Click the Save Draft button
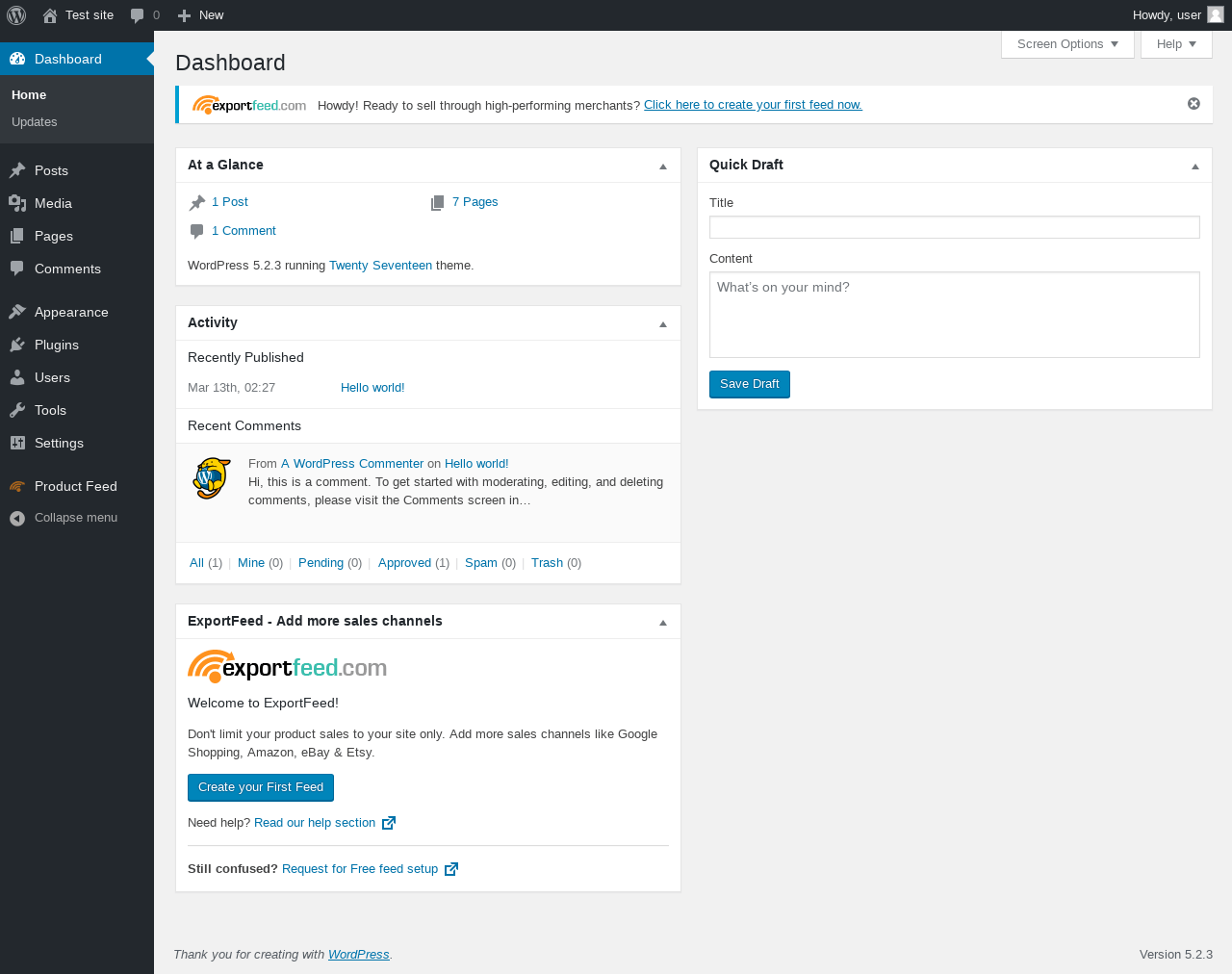Screen dimensions: 1232x974 [x=749, y=384]
